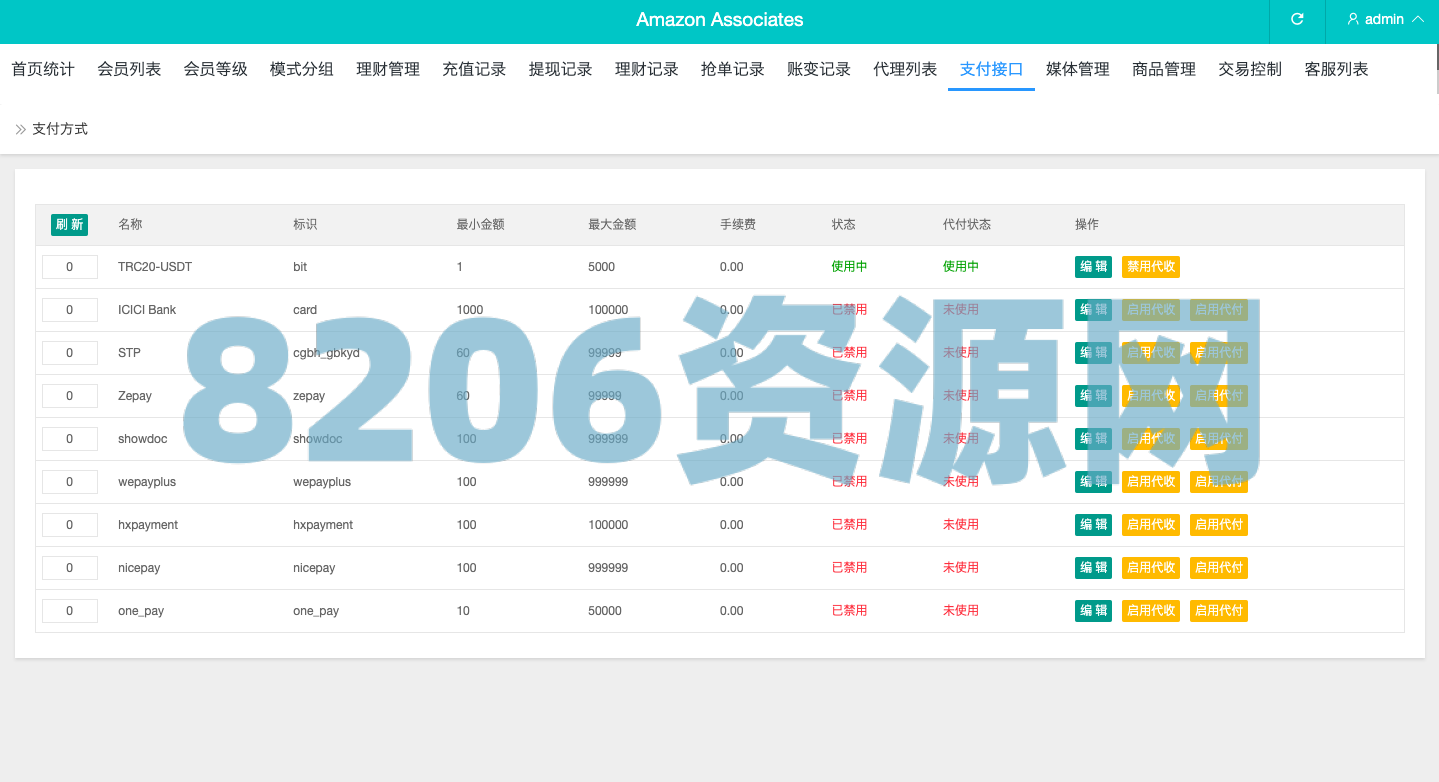Click the refresh icon in header

tap(1297, 19)
